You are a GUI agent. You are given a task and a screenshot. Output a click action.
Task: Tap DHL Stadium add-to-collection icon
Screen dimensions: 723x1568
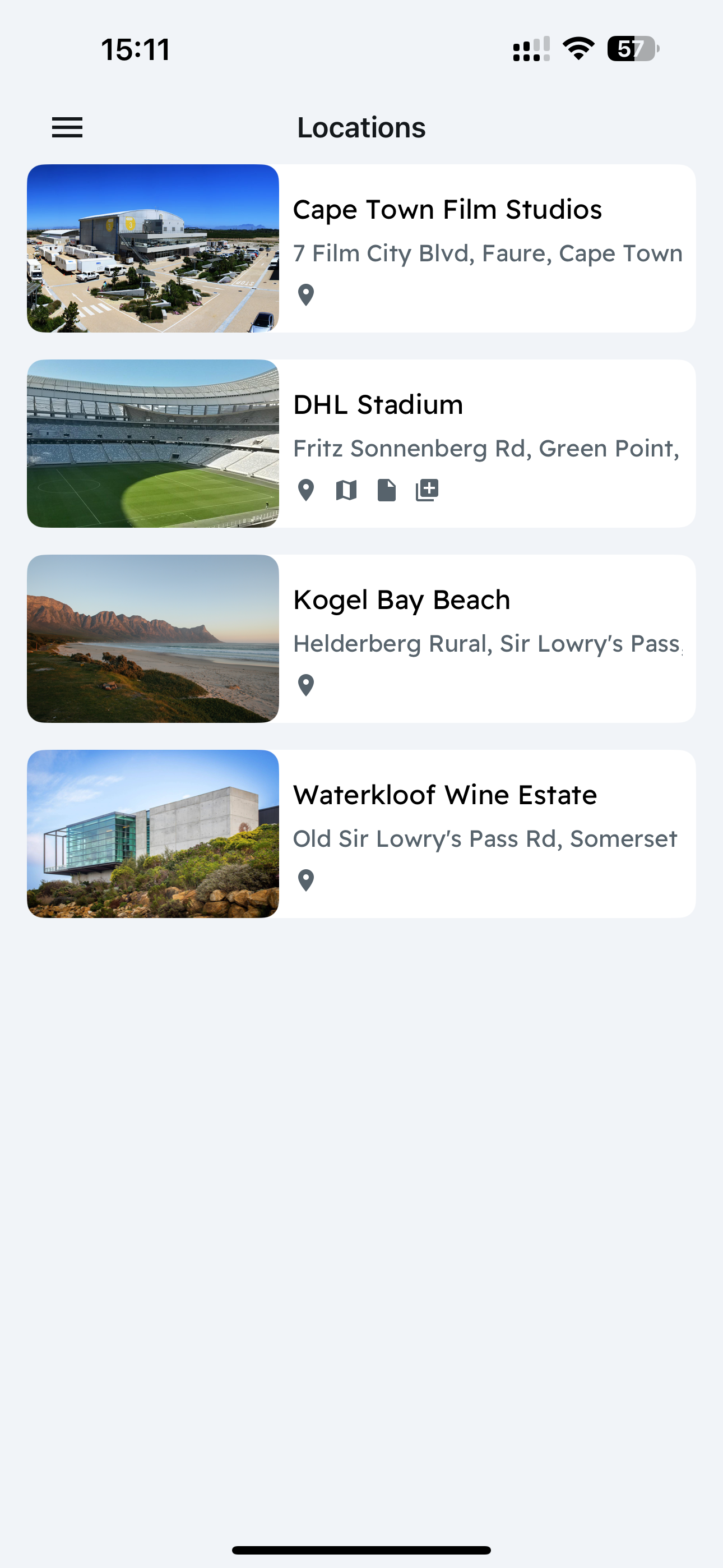(x=427, y=490)
